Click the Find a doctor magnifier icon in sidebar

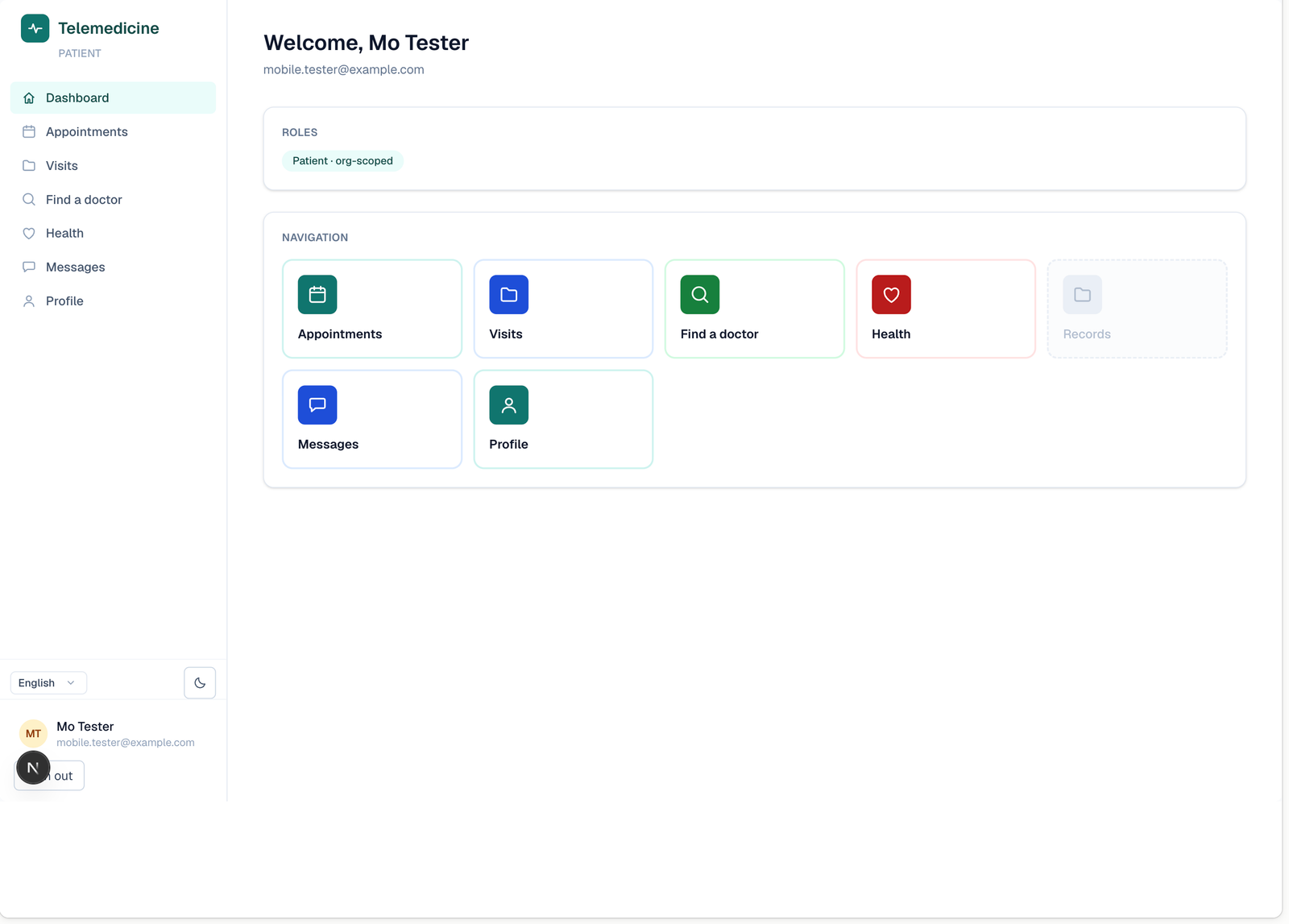pos(29,200)
